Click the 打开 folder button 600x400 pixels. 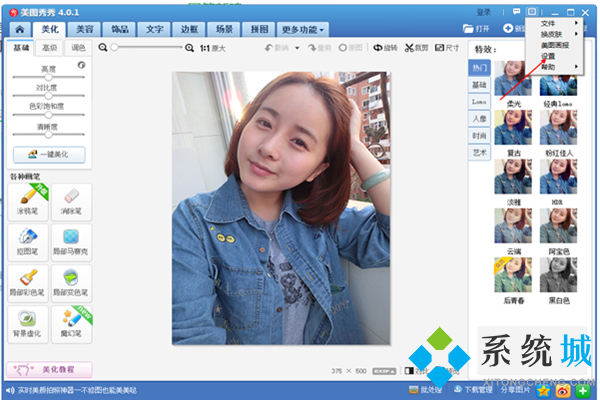coord(476,28)
